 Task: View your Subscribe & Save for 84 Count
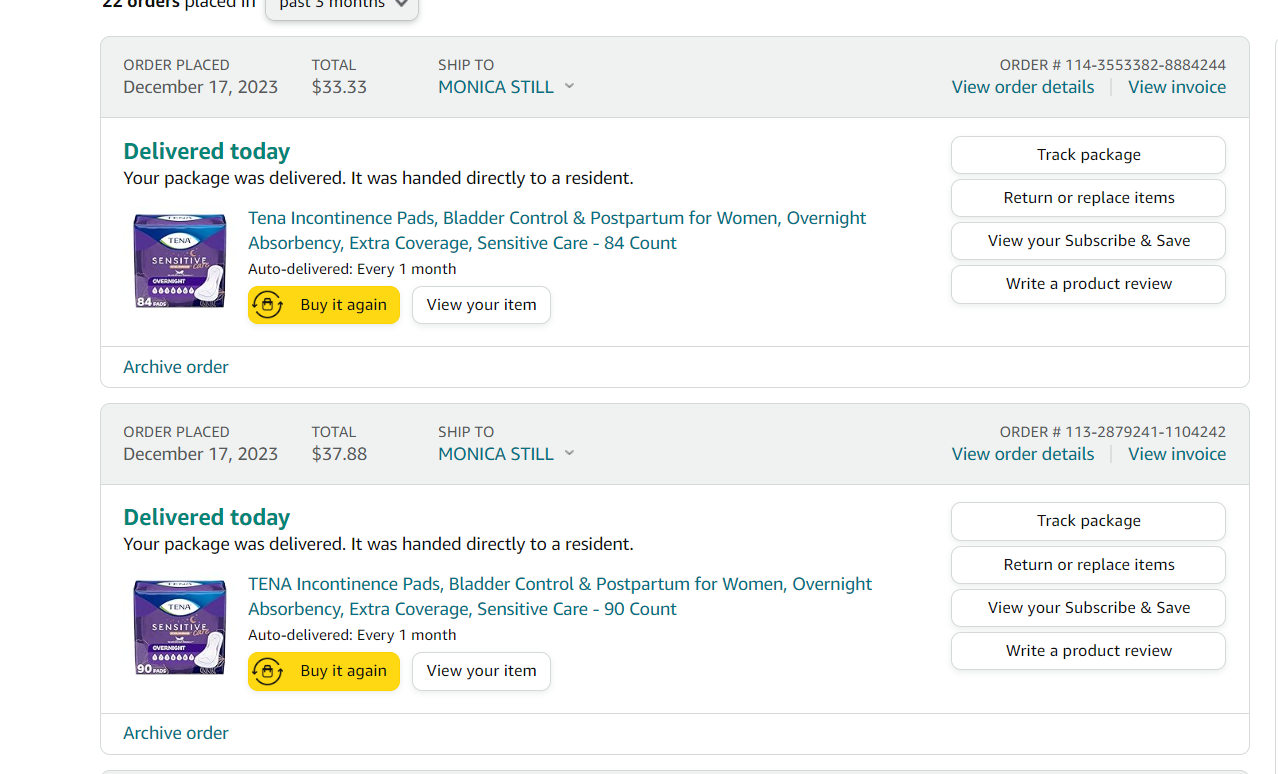pyautogui.click(x=1088, y=241)
